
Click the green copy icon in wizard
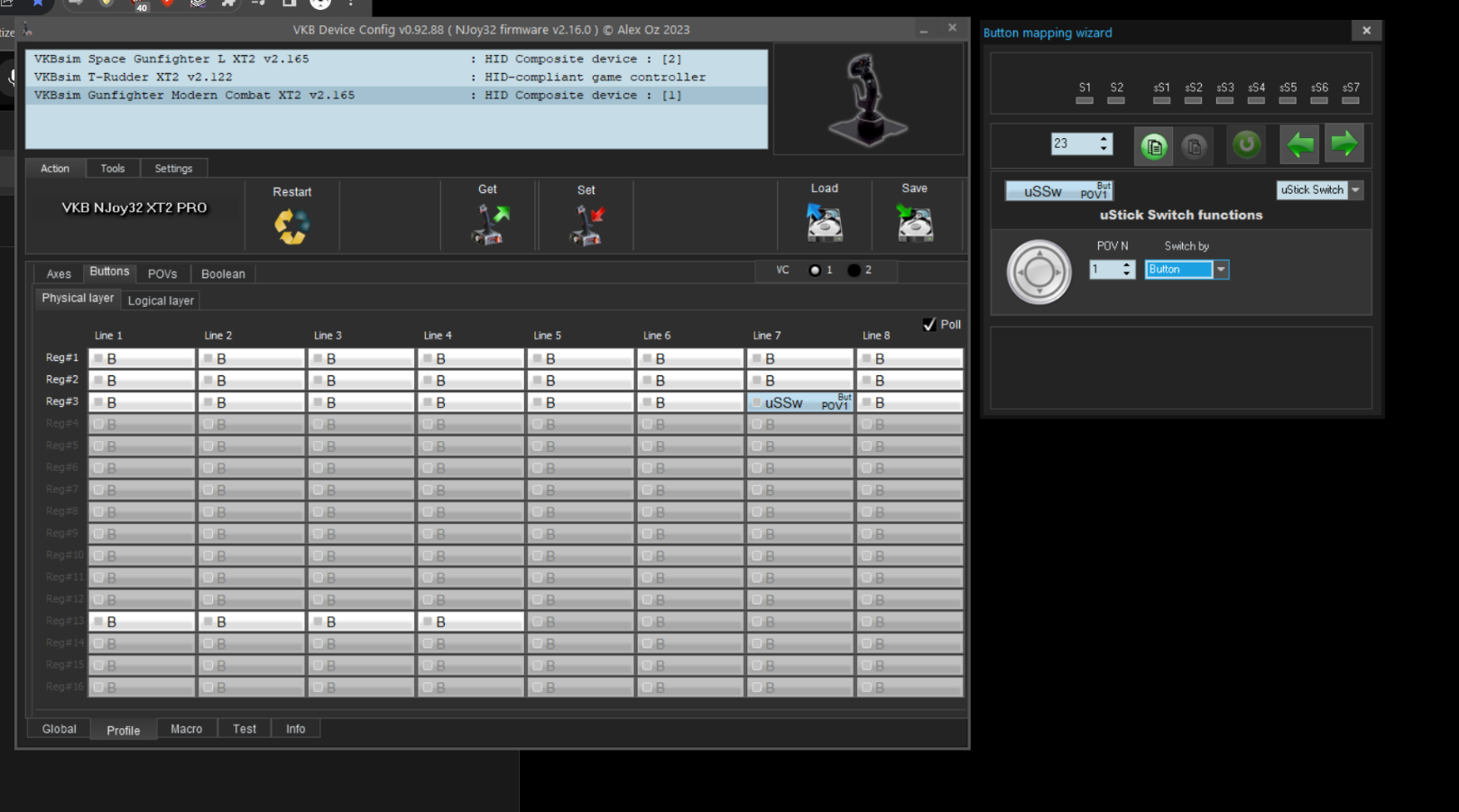[1153, 146]
